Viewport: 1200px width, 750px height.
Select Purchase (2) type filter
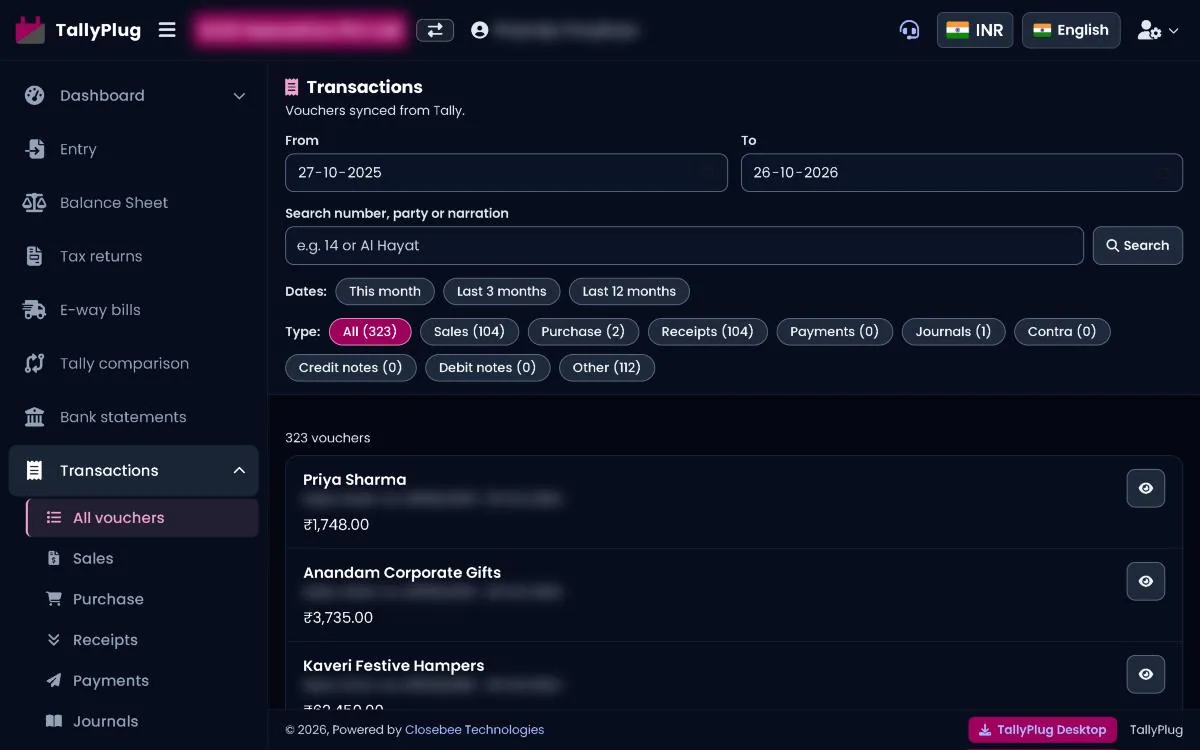[583, 331]
